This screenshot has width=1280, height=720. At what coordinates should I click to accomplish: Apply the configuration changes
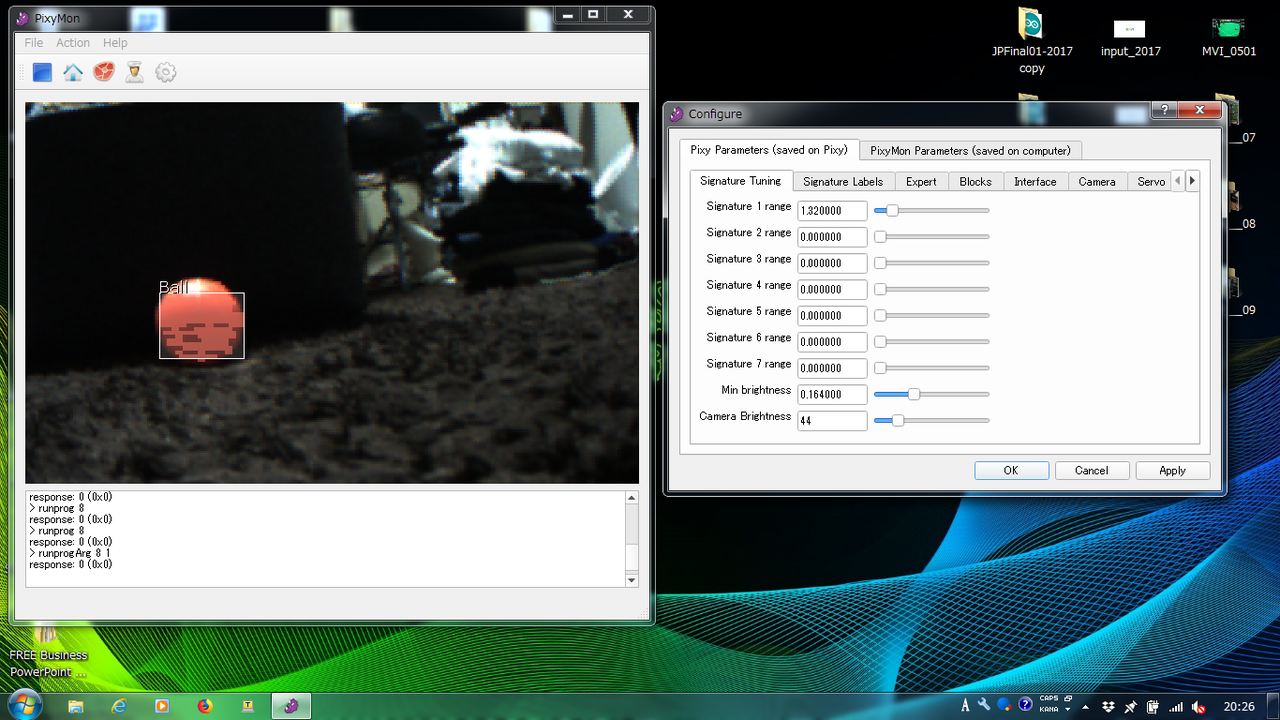(1172, 470)
